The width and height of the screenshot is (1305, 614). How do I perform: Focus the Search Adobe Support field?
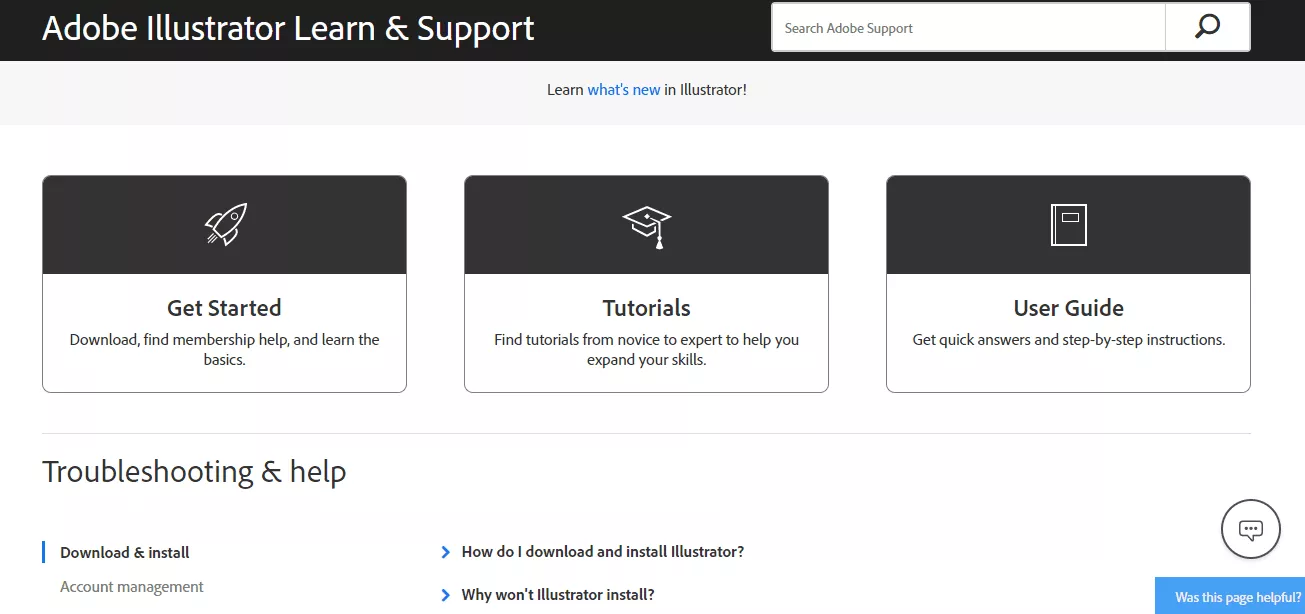(968, 27)
